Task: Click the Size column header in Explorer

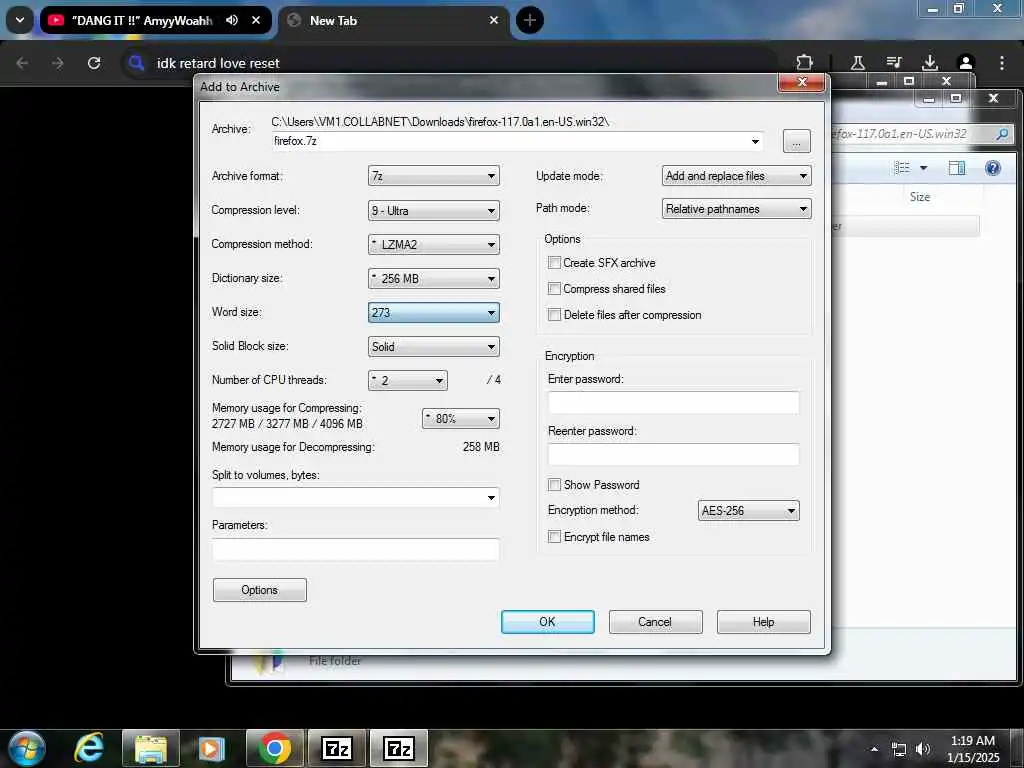Action: pos(920,197)
